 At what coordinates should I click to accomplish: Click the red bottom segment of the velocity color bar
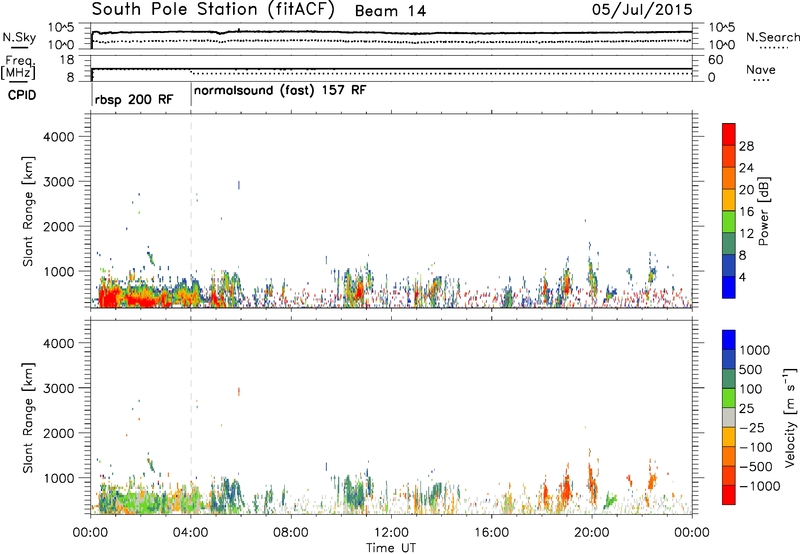[x=729, y=495]
